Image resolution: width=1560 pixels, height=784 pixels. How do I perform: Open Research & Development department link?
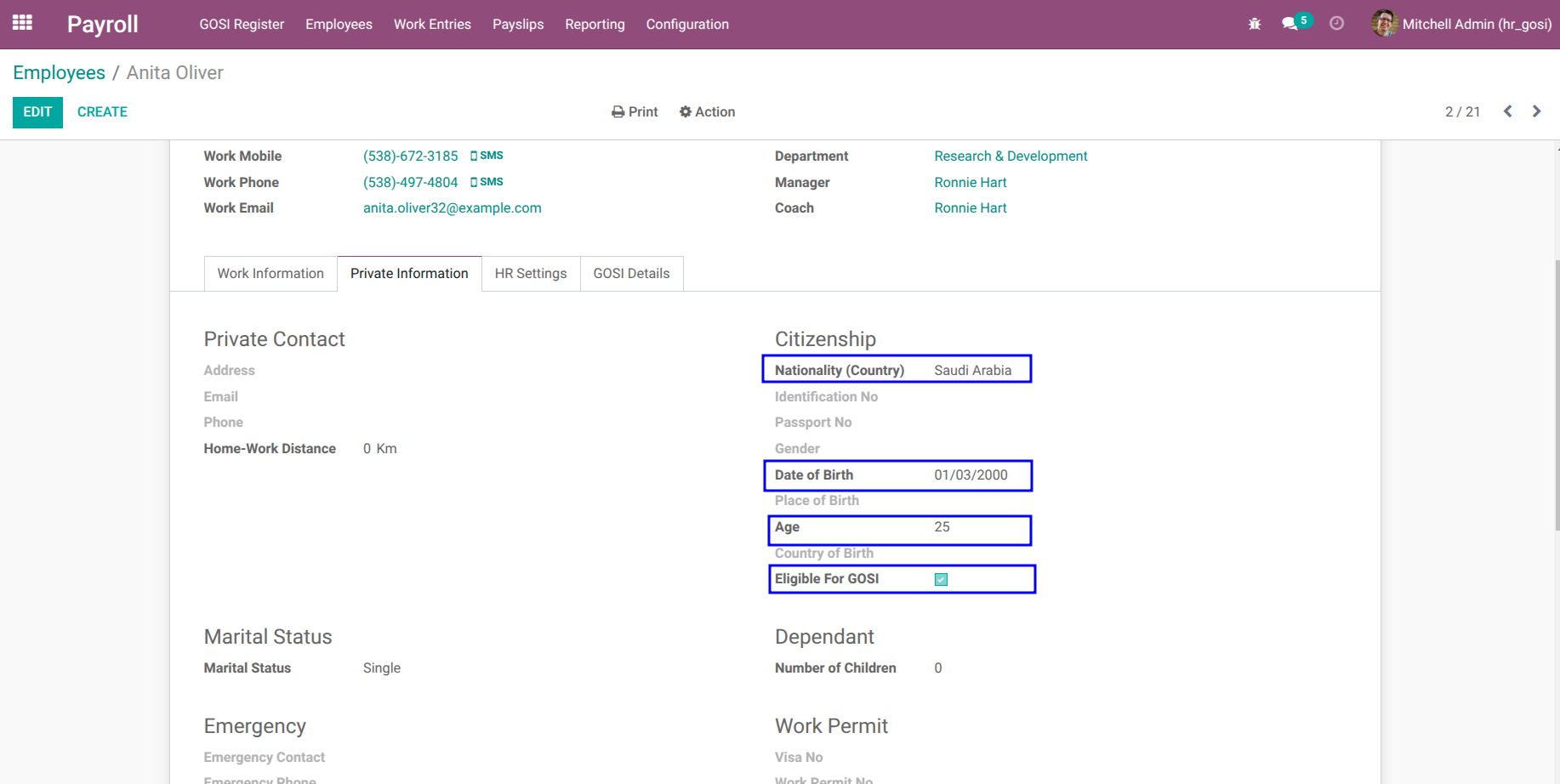coord(1011,156)
